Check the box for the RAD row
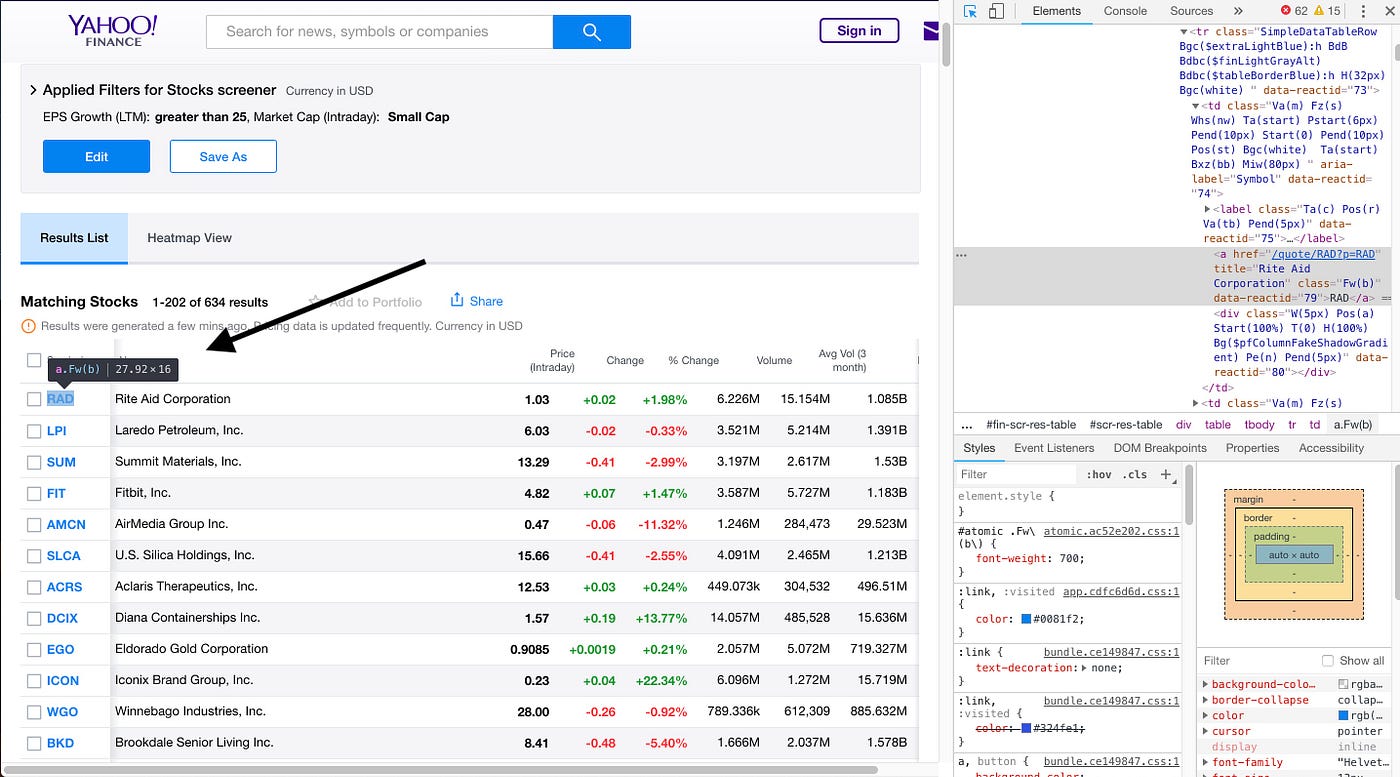The width and height of the screenshot is (1400, 777). [x=34, y=399]
